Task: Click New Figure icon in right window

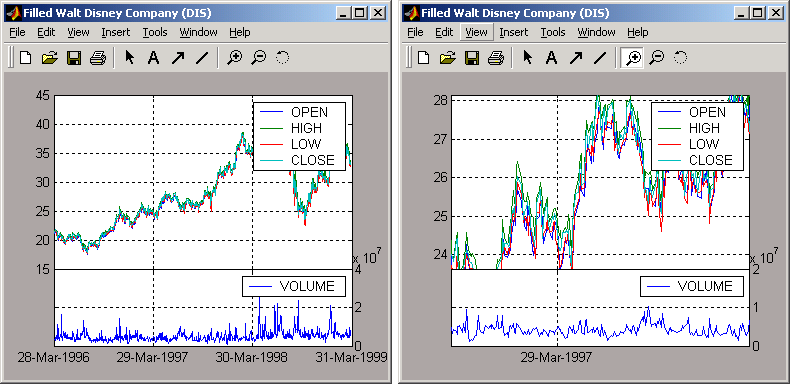Action: pos(423,58)
